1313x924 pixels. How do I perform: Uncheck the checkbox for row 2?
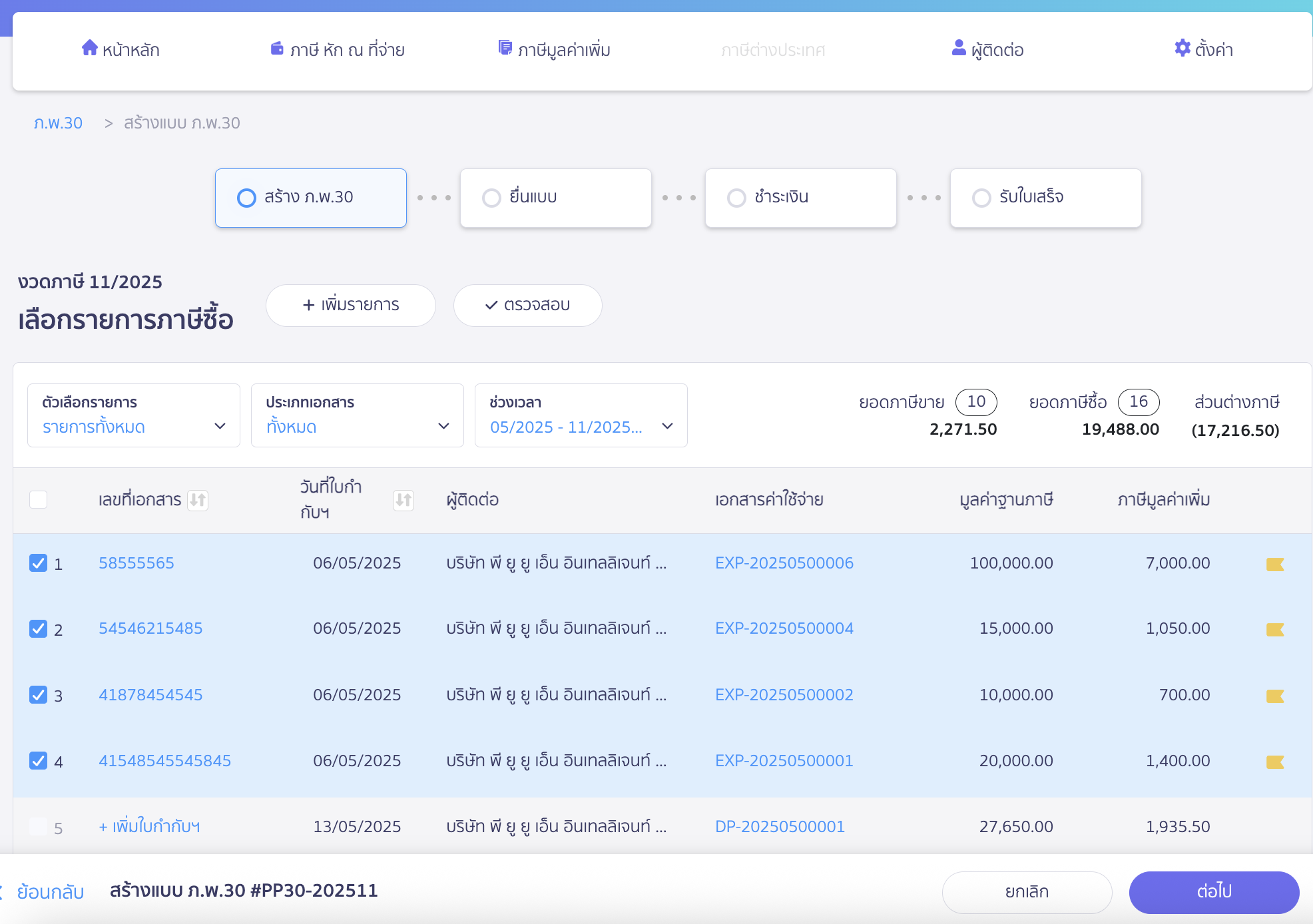tap(39, 629)
